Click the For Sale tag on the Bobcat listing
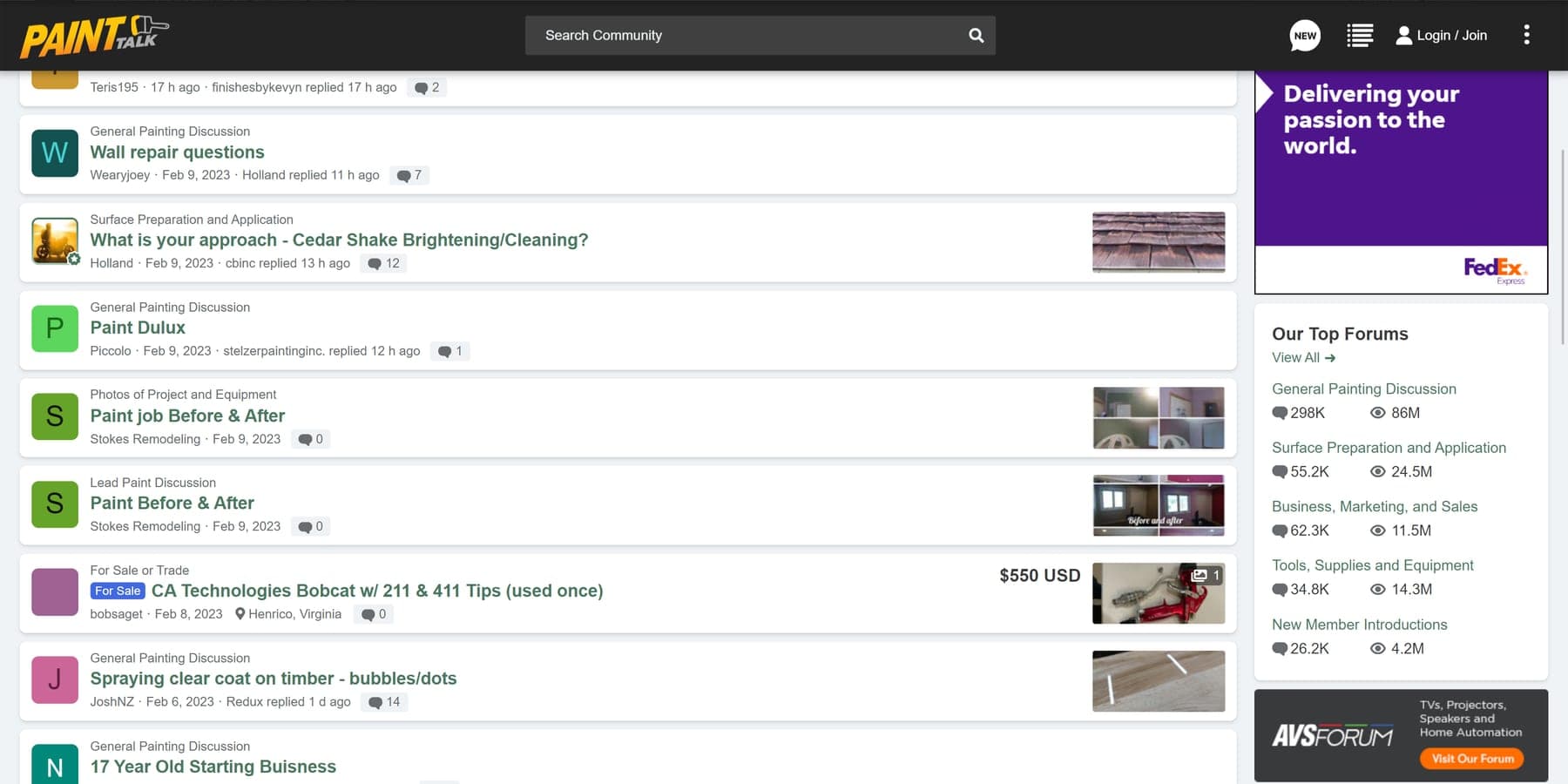The height and width of the screenshot is (784, 1568). pos(118,591)
